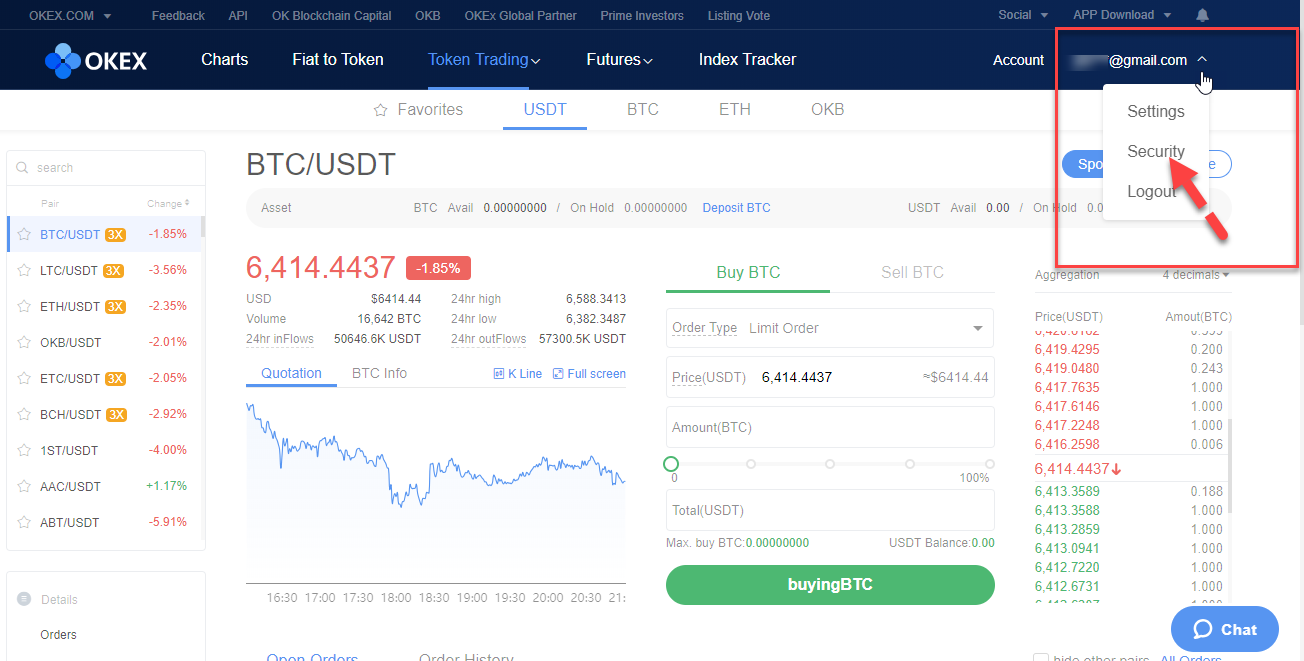The image size is (1304, 661).
Task: Star the AAC/USDT pair
Action: point(24,487)
